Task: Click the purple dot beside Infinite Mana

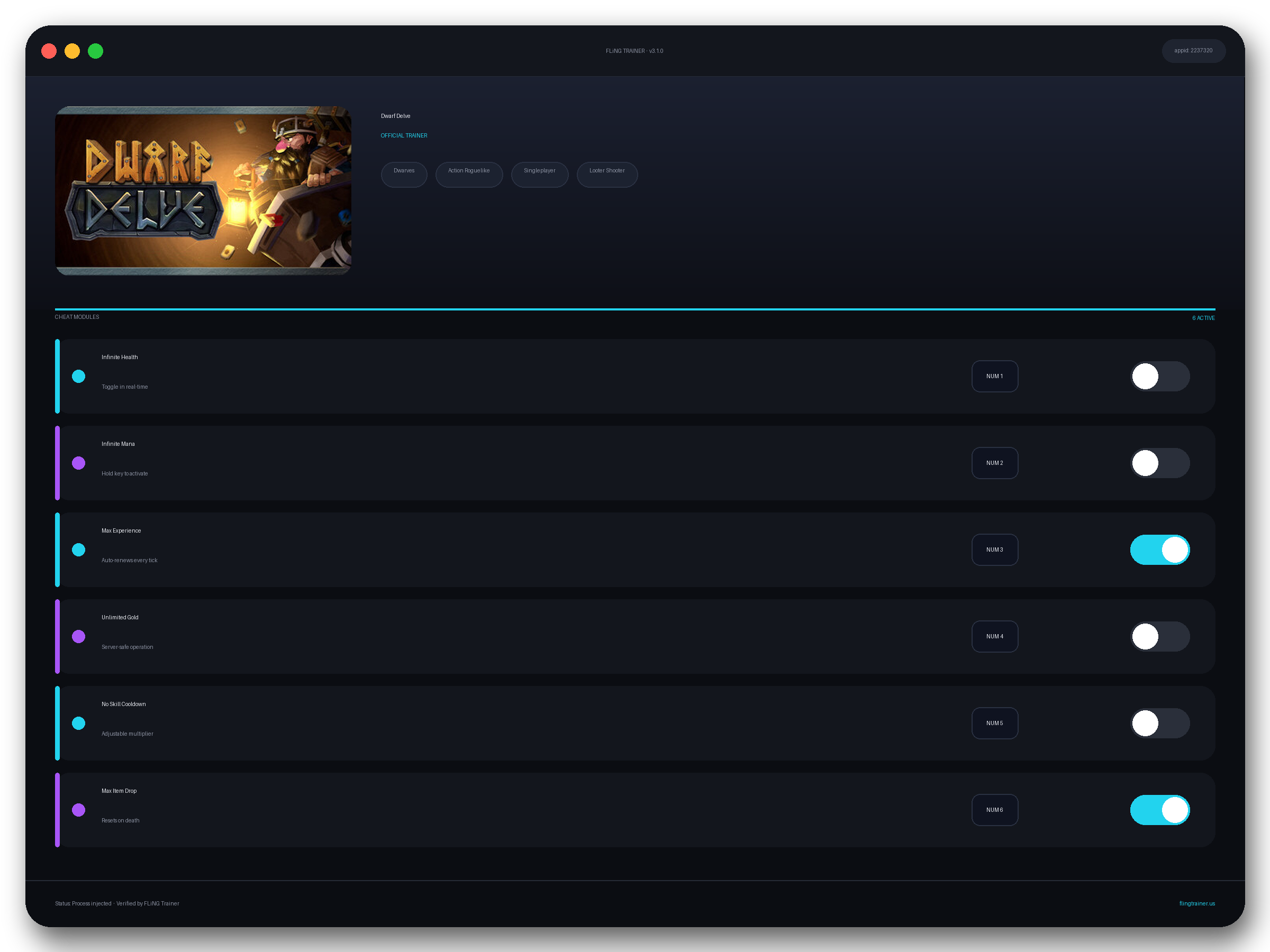Action: tap(79, 463)
